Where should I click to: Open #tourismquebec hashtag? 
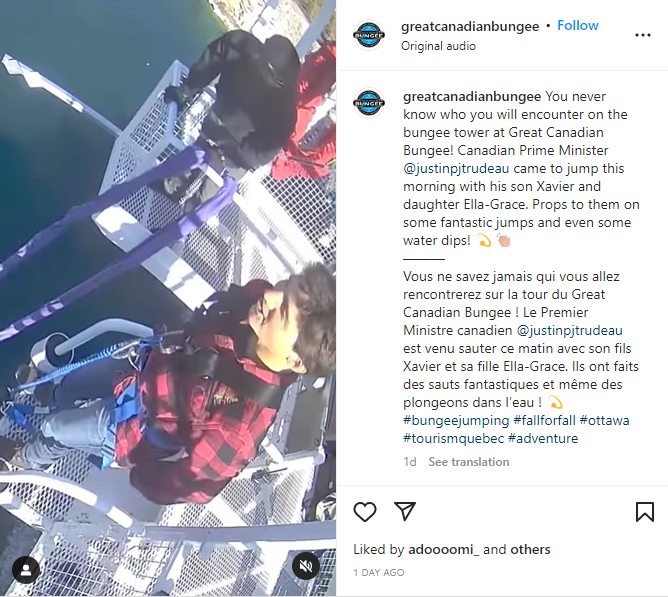453,438
